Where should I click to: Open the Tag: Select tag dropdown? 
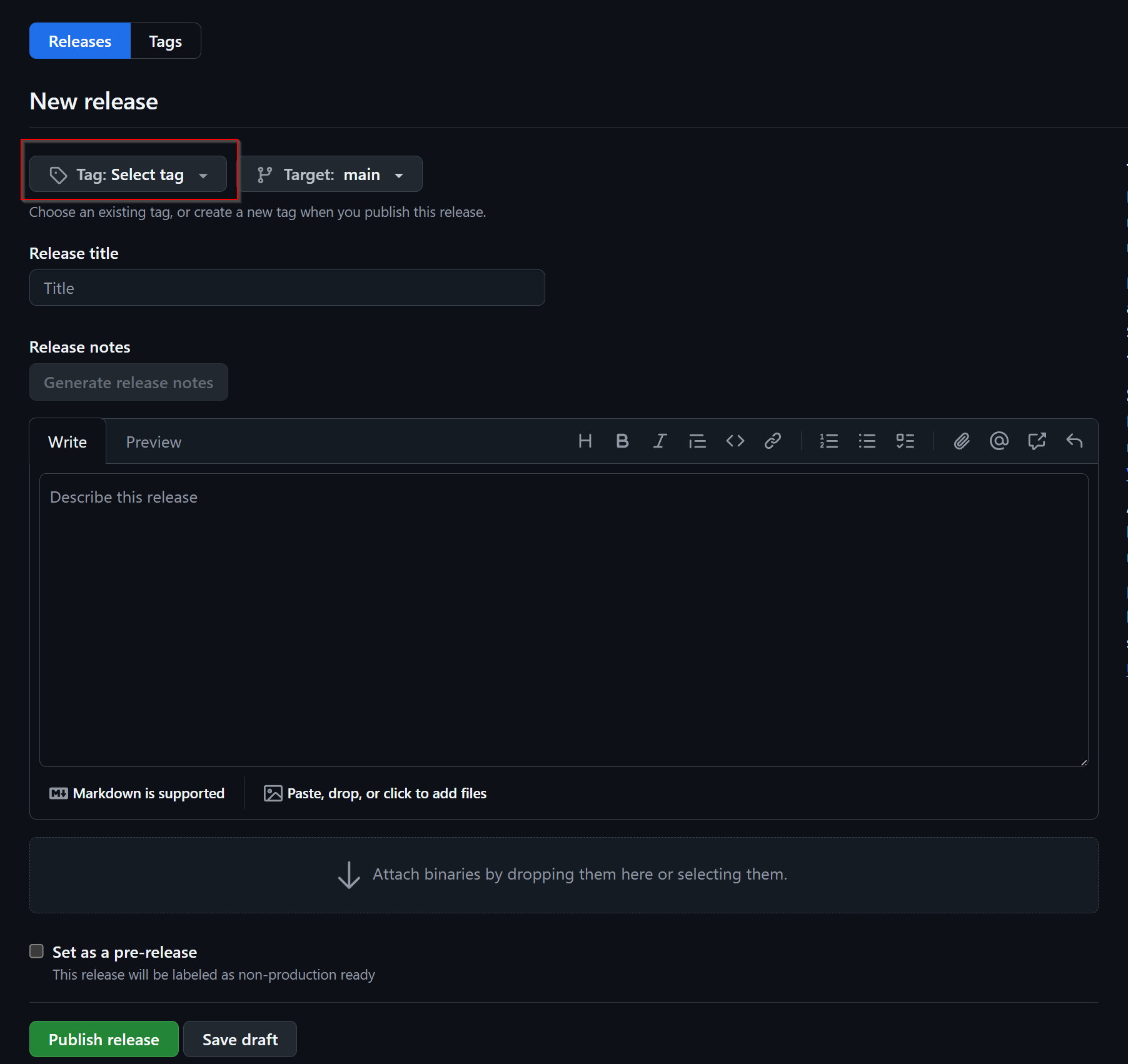click(x=129, y=174)
